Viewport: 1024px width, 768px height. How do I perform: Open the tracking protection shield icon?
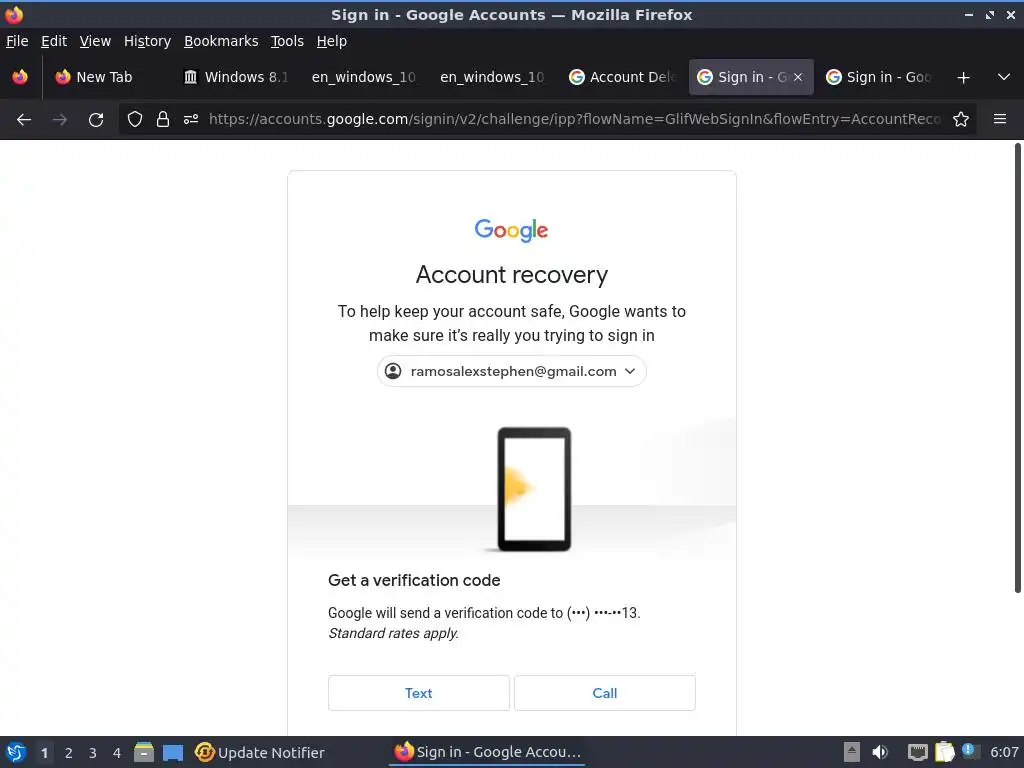point(135,119)
